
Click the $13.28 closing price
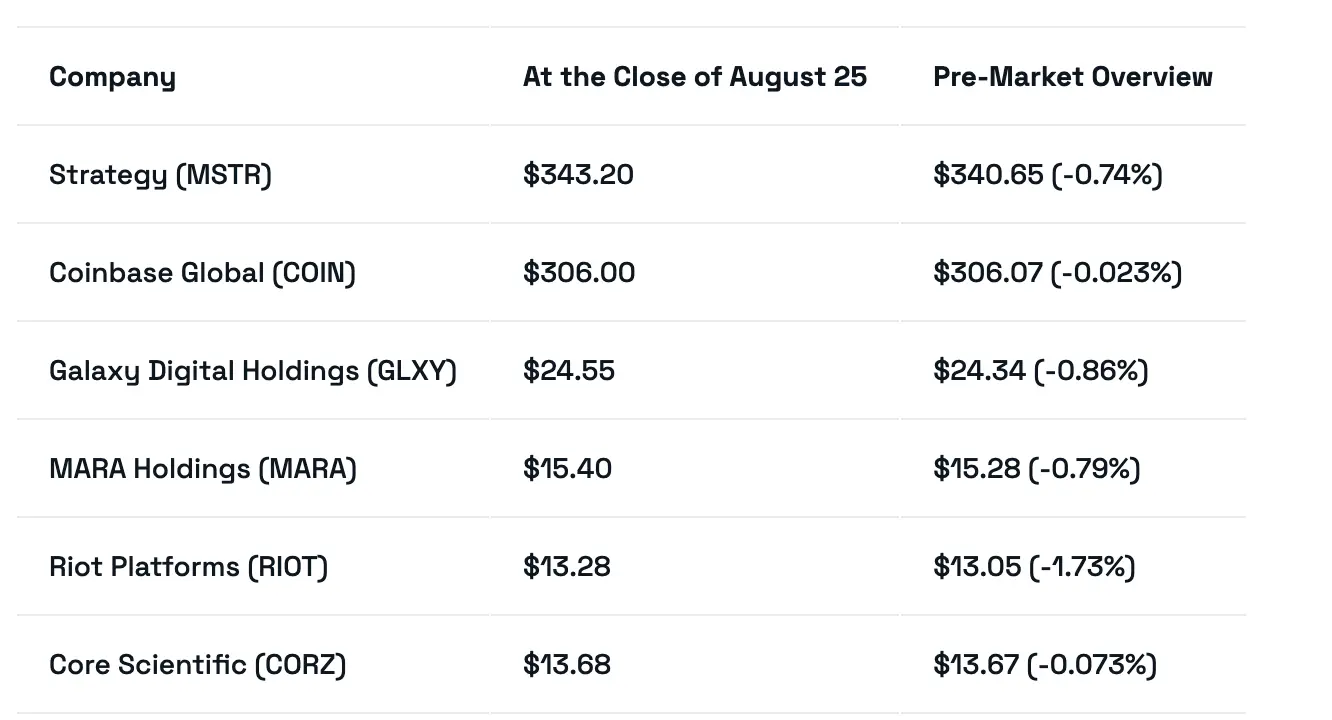[x=566, y=567]
